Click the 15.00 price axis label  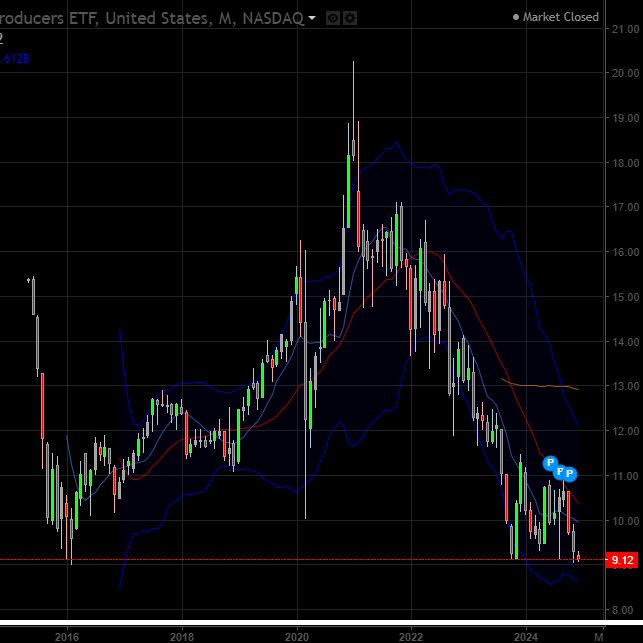click(x=625, y=297)
